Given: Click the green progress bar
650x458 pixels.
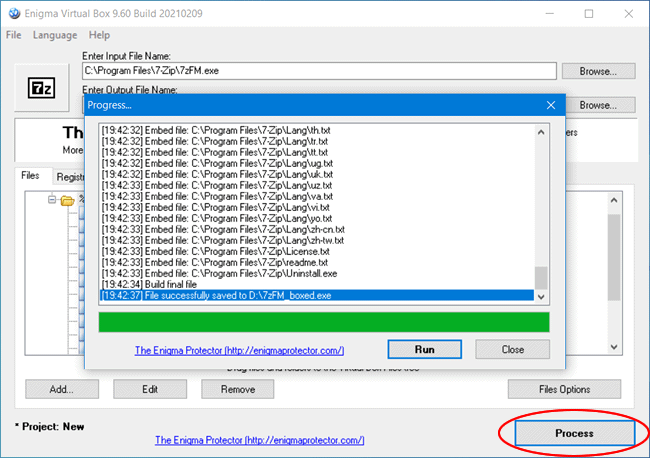Looking at the screenshot, I should (x=324, y=321).
